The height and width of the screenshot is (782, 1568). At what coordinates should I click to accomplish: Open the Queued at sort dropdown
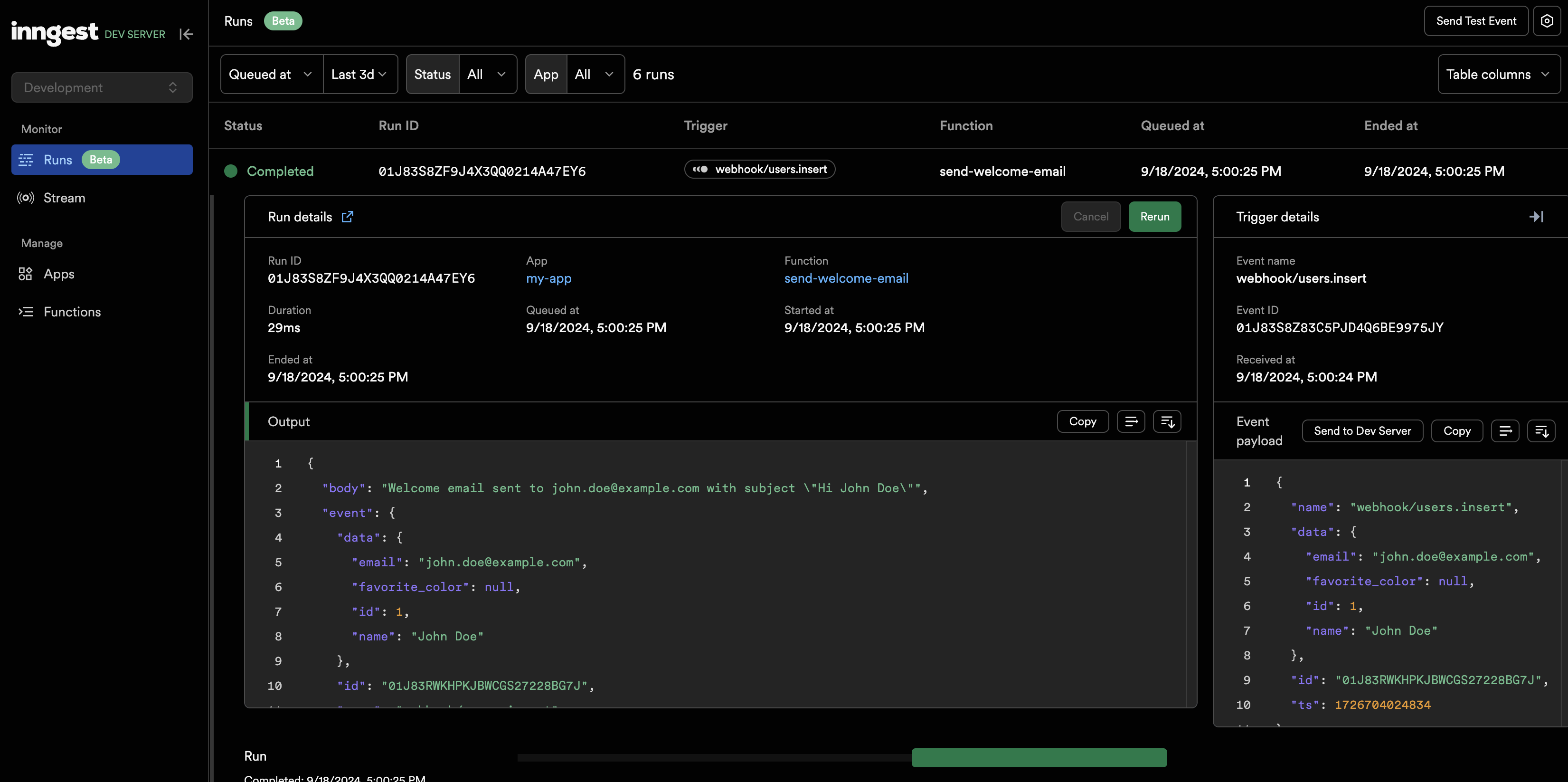coord(271,74)
